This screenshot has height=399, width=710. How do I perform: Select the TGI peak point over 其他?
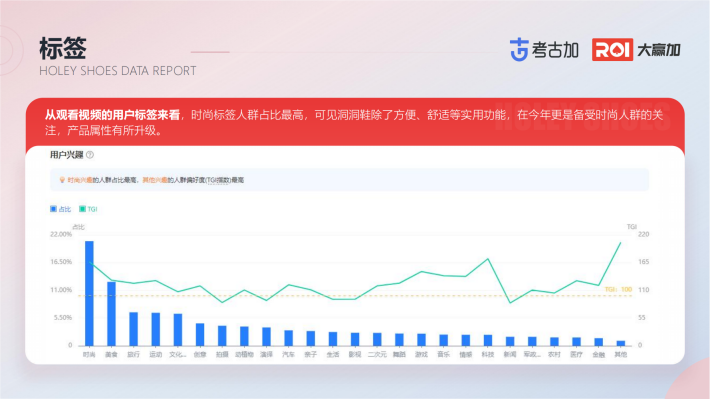coord(620,243)
